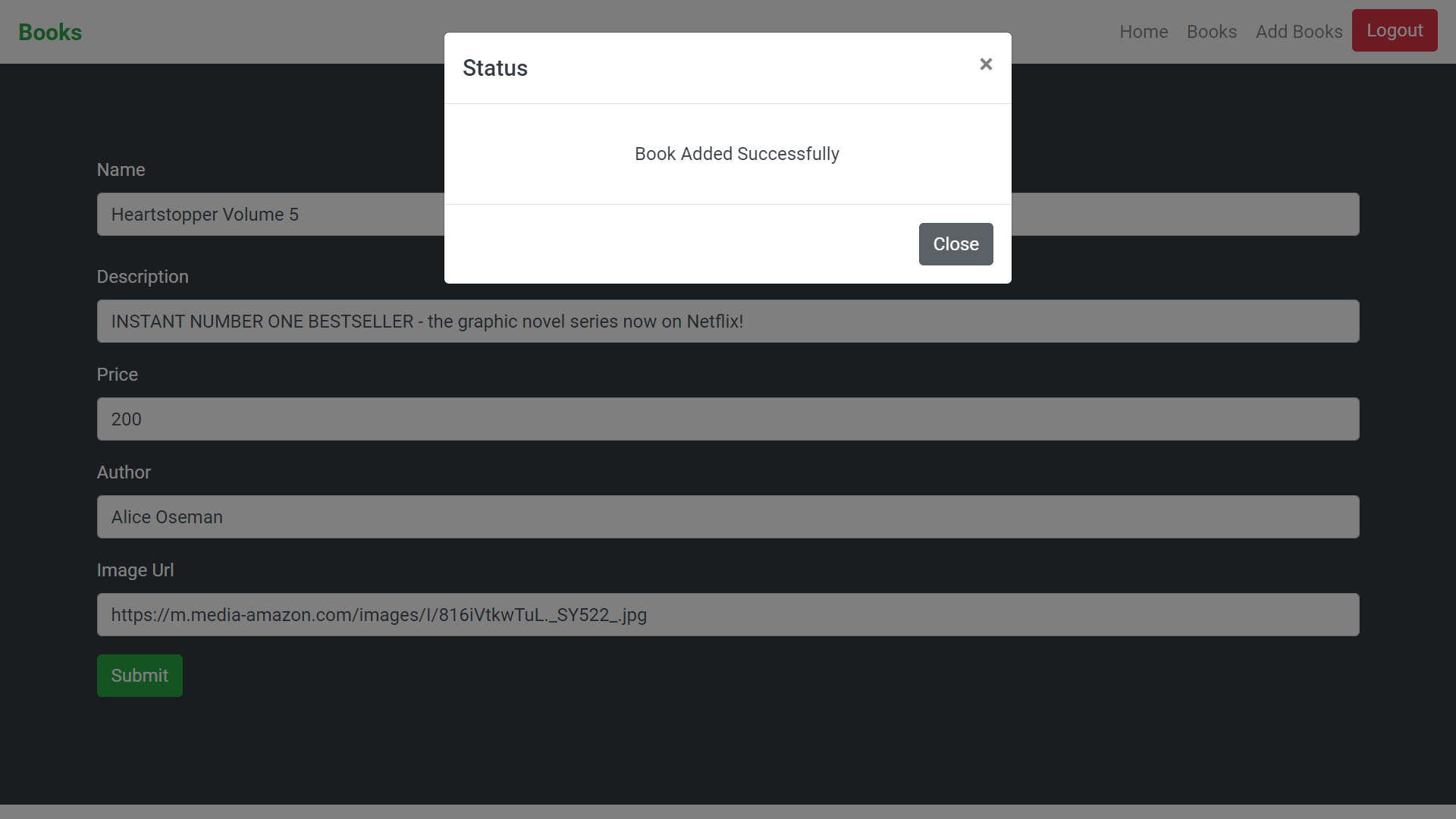The height and width of the screenshot is (819, 1456).
Task: Click the Price field label
Action: [x=117, y=375]
